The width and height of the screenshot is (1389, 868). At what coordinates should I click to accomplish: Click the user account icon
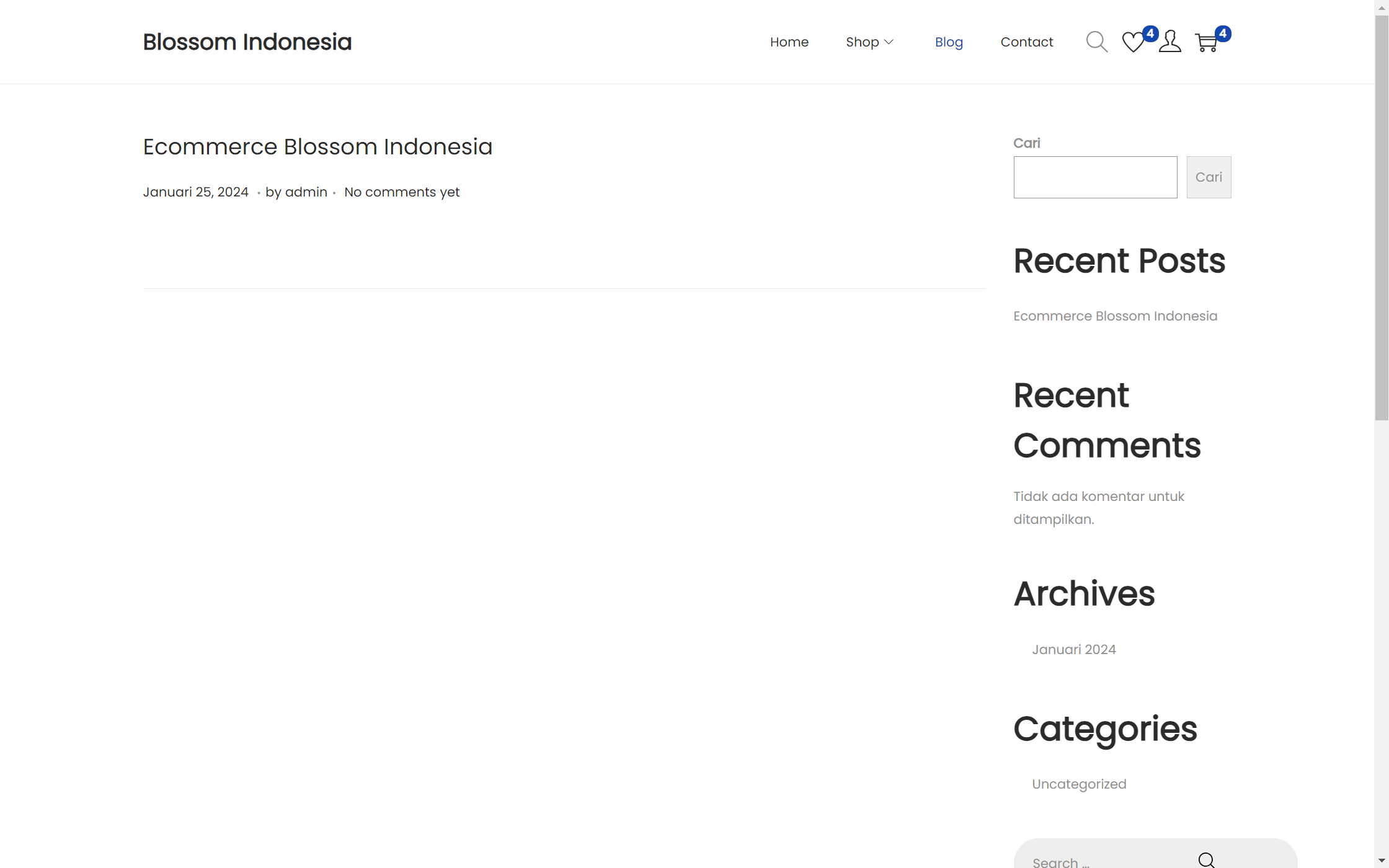1169,42
